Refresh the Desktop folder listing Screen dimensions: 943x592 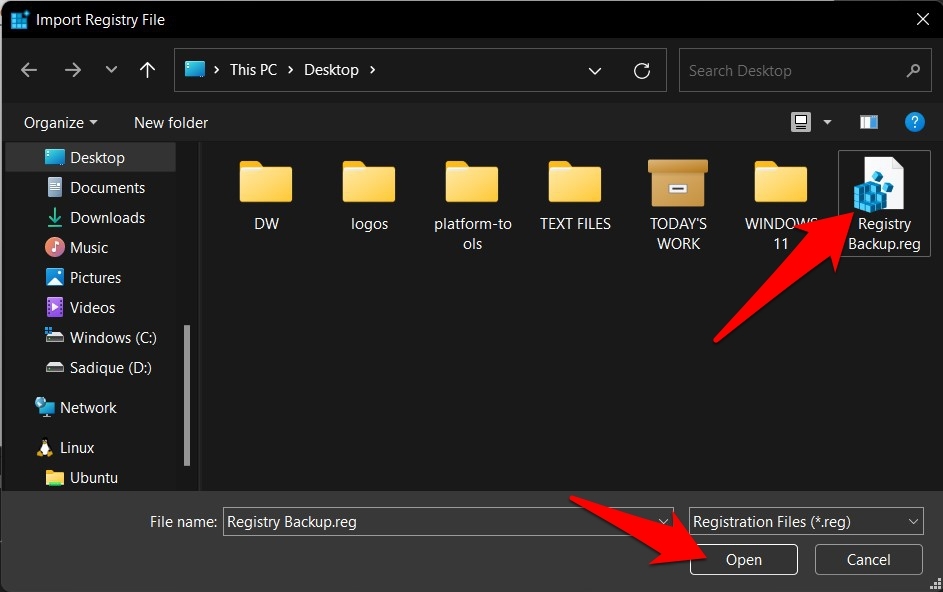point(642,71)
